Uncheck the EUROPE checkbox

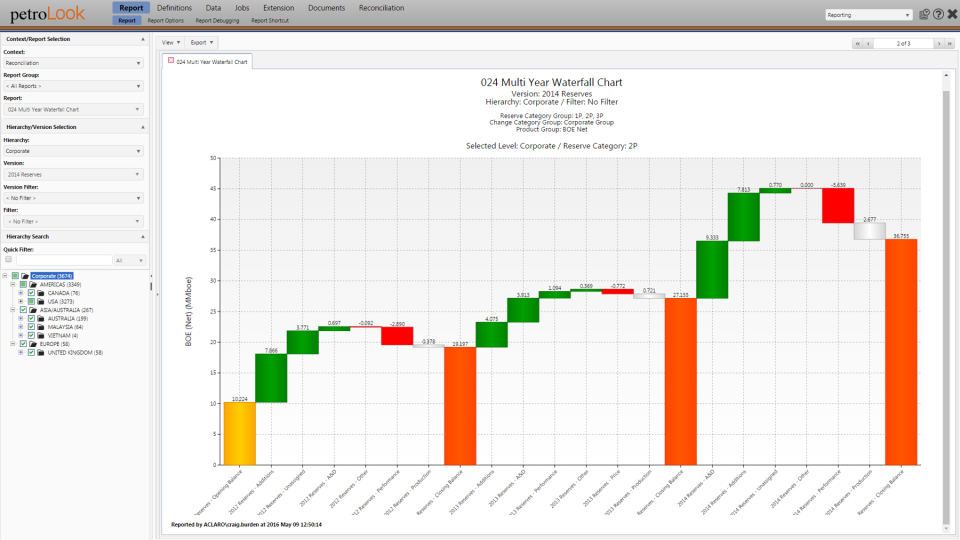[23, 344]
